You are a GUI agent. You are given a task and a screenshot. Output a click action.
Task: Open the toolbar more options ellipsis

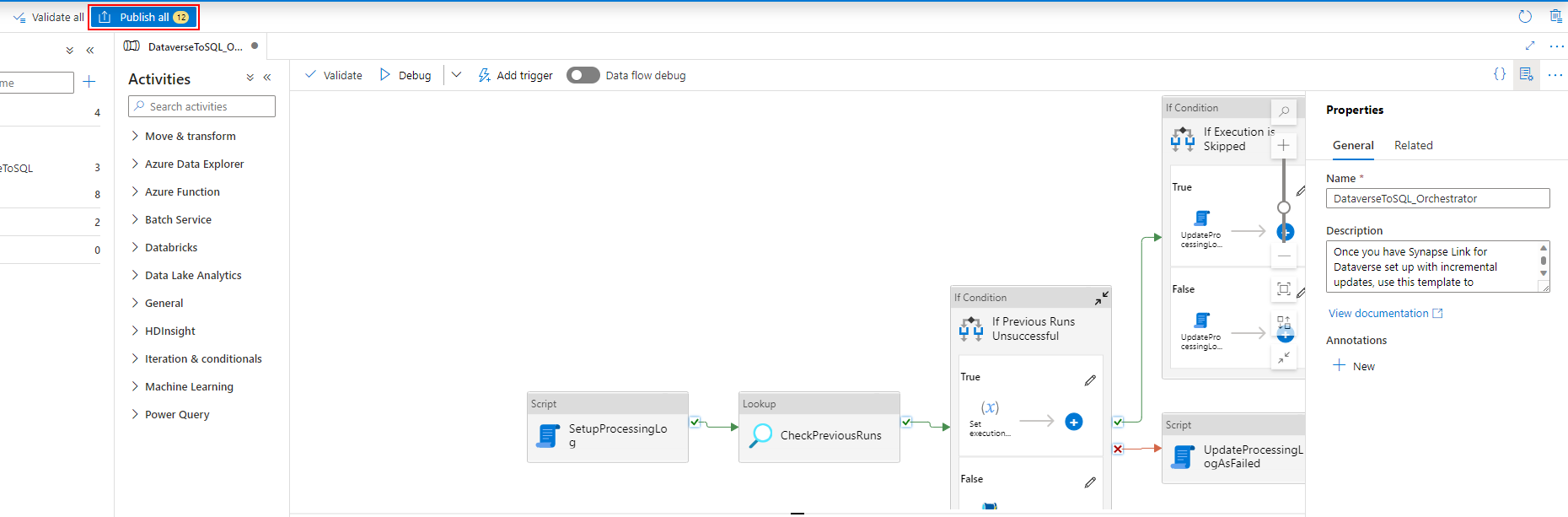coord(1555,74)
